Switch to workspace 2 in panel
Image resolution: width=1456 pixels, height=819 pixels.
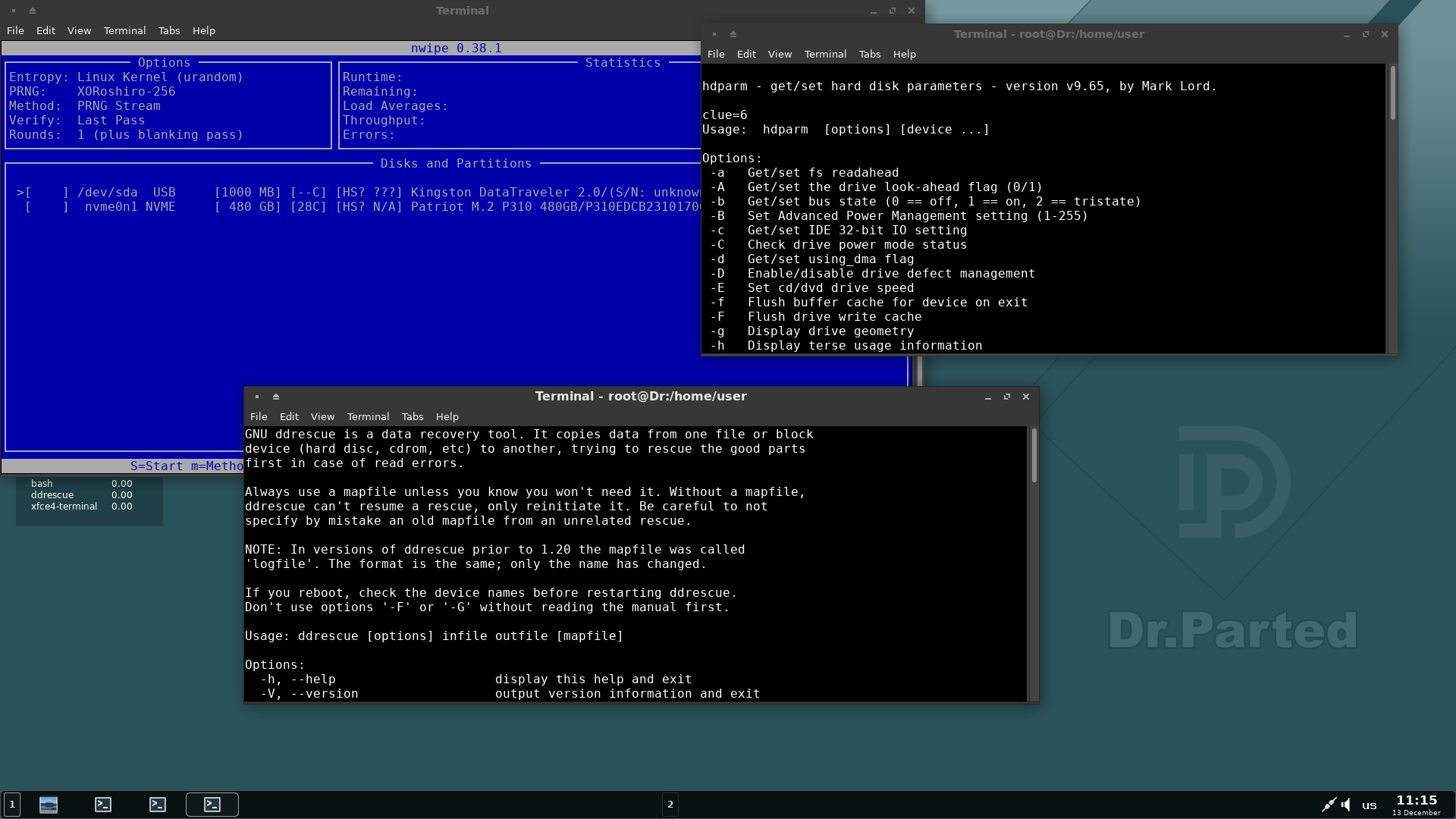[670, 805]
